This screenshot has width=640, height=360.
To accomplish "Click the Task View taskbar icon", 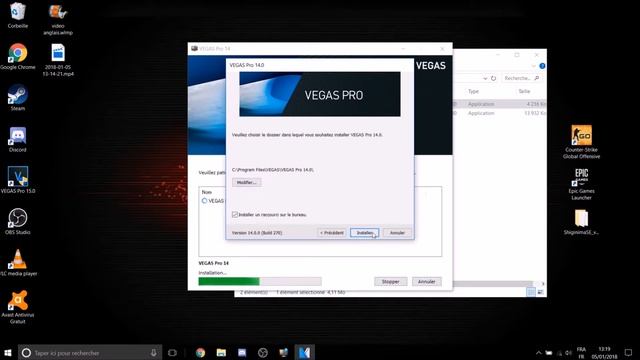I will (x=172, y=353).
